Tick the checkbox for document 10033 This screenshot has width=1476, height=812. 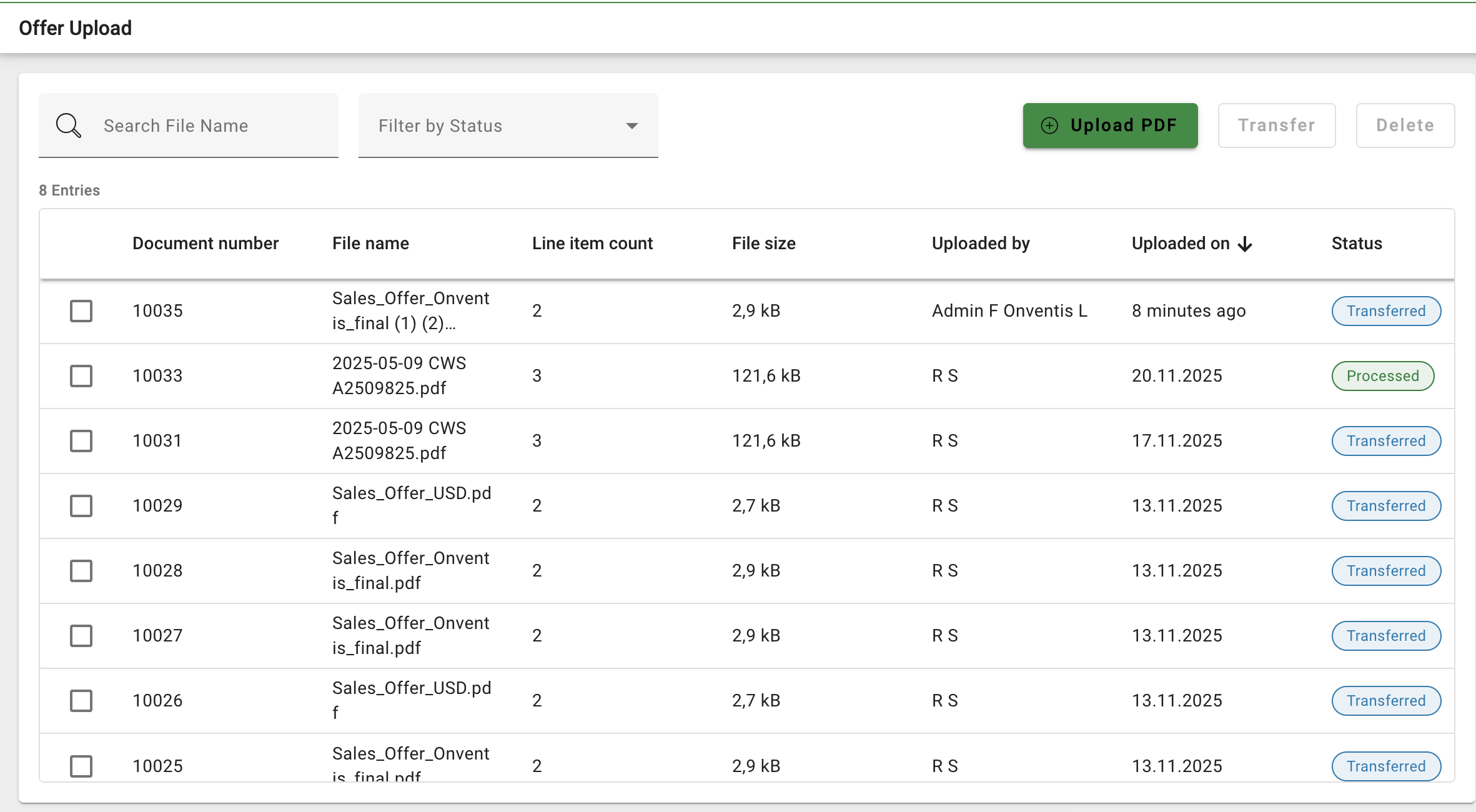pyautogui.click(x=81, y=376)
